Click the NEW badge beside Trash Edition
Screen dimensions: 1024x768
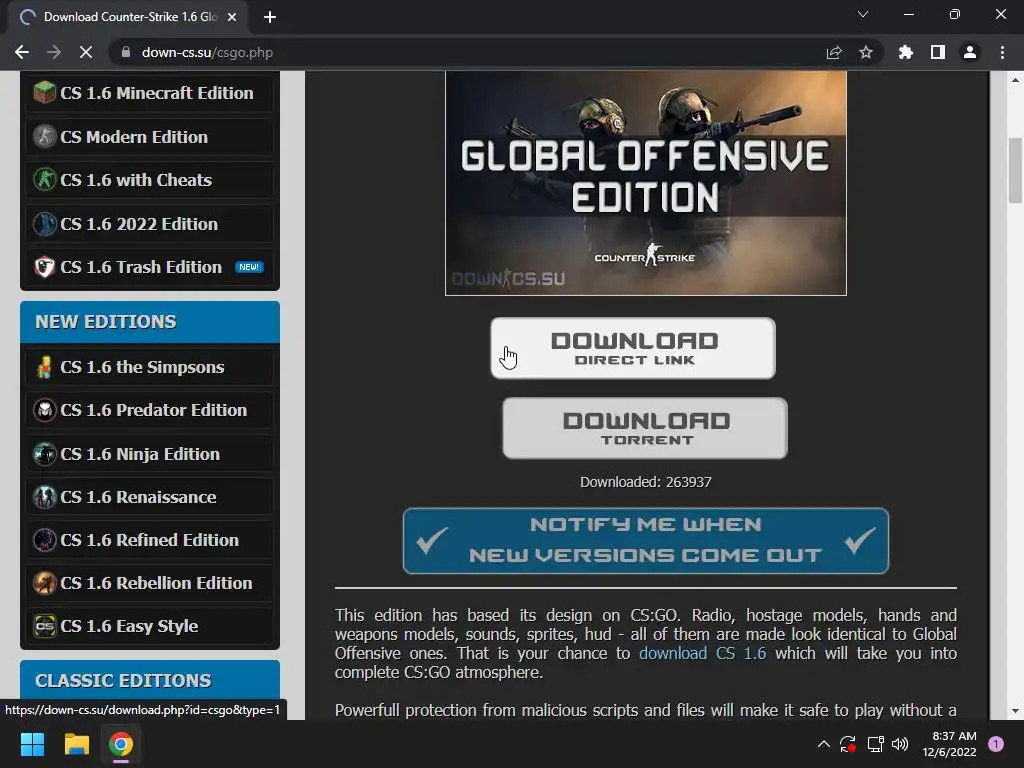[x=249, y=267]
